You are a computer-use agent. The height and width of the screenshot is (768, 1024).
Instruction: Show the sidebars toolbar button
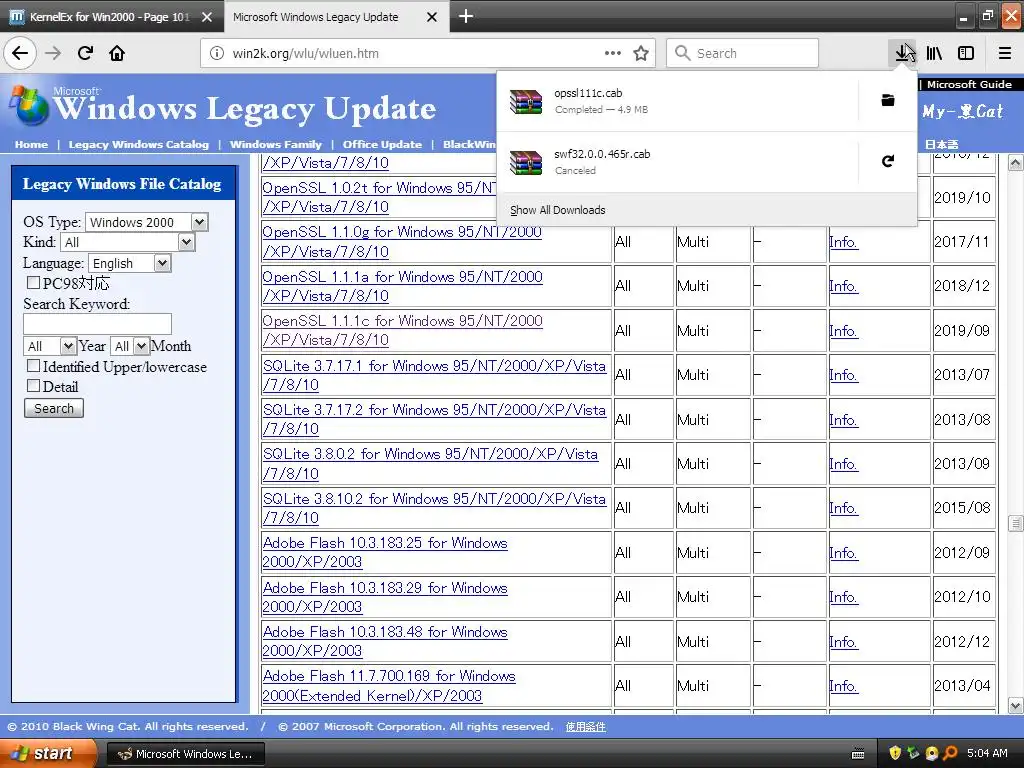966,53
